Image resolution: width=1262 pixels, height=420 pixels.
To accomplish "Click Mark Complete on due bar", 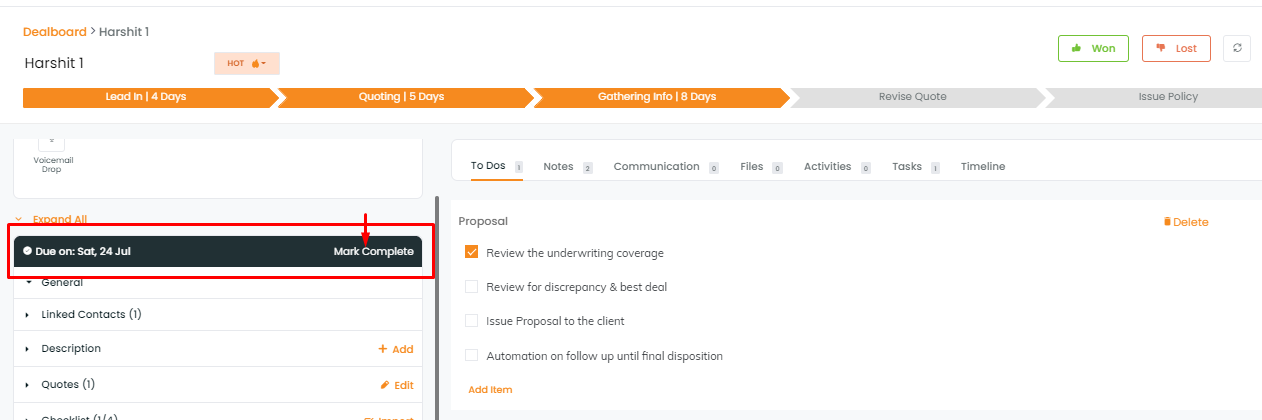I will (373, 252).
